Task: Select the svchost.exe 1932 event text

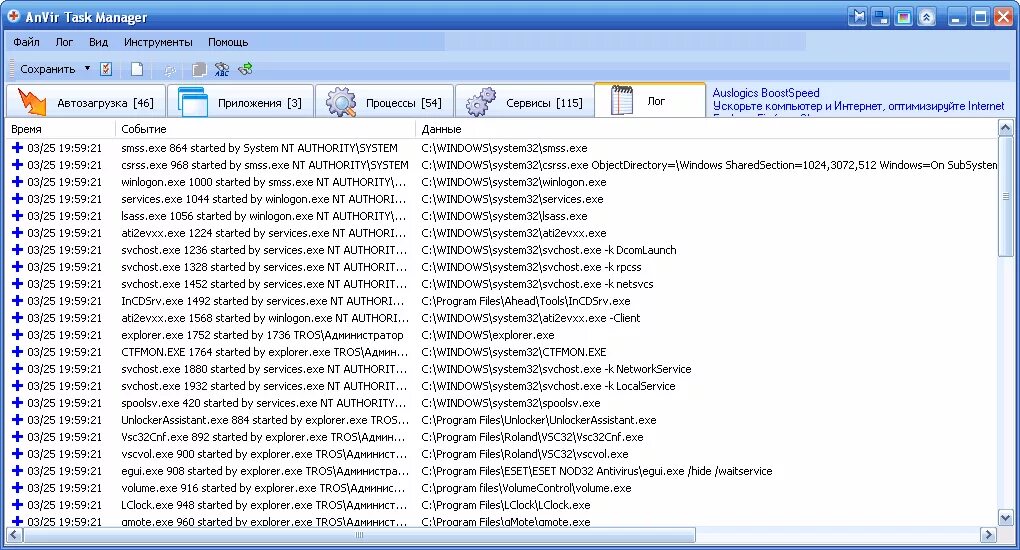Action: coord(263,385)
